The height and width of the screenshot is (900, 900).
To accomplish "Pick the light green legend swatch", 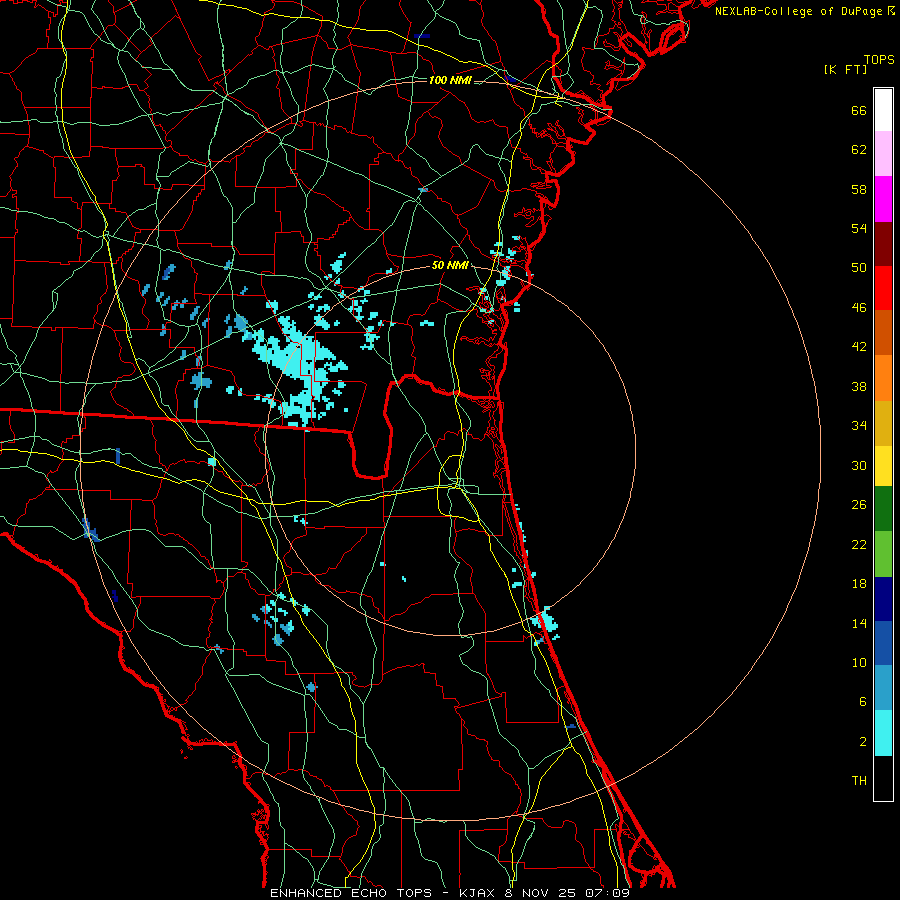I will tap(883, 554).
